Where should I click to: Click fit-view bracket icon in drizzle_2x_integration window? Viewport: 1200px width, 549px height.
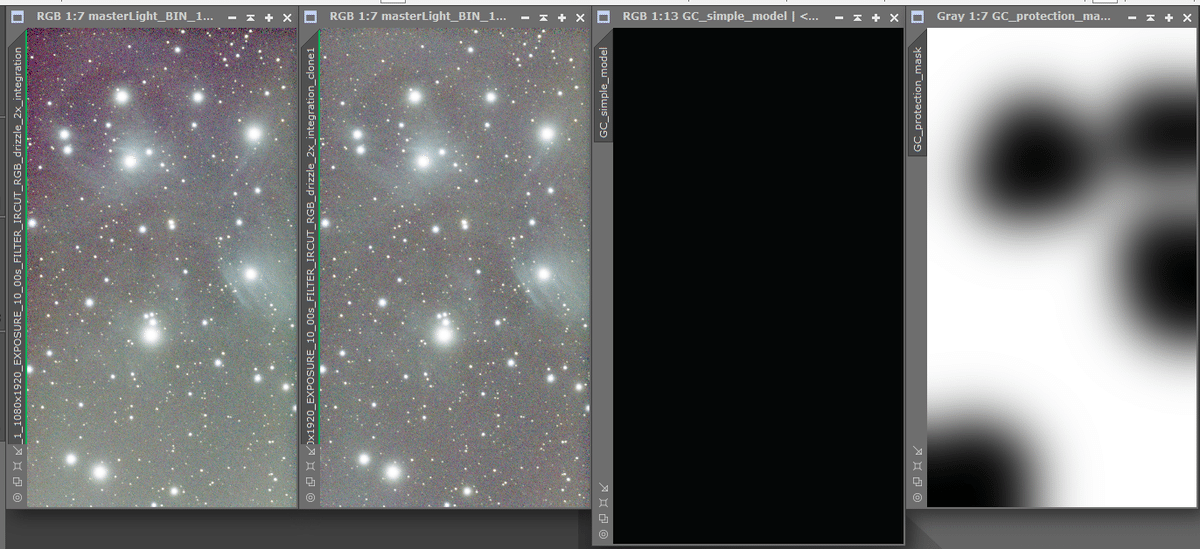(17, 466)
